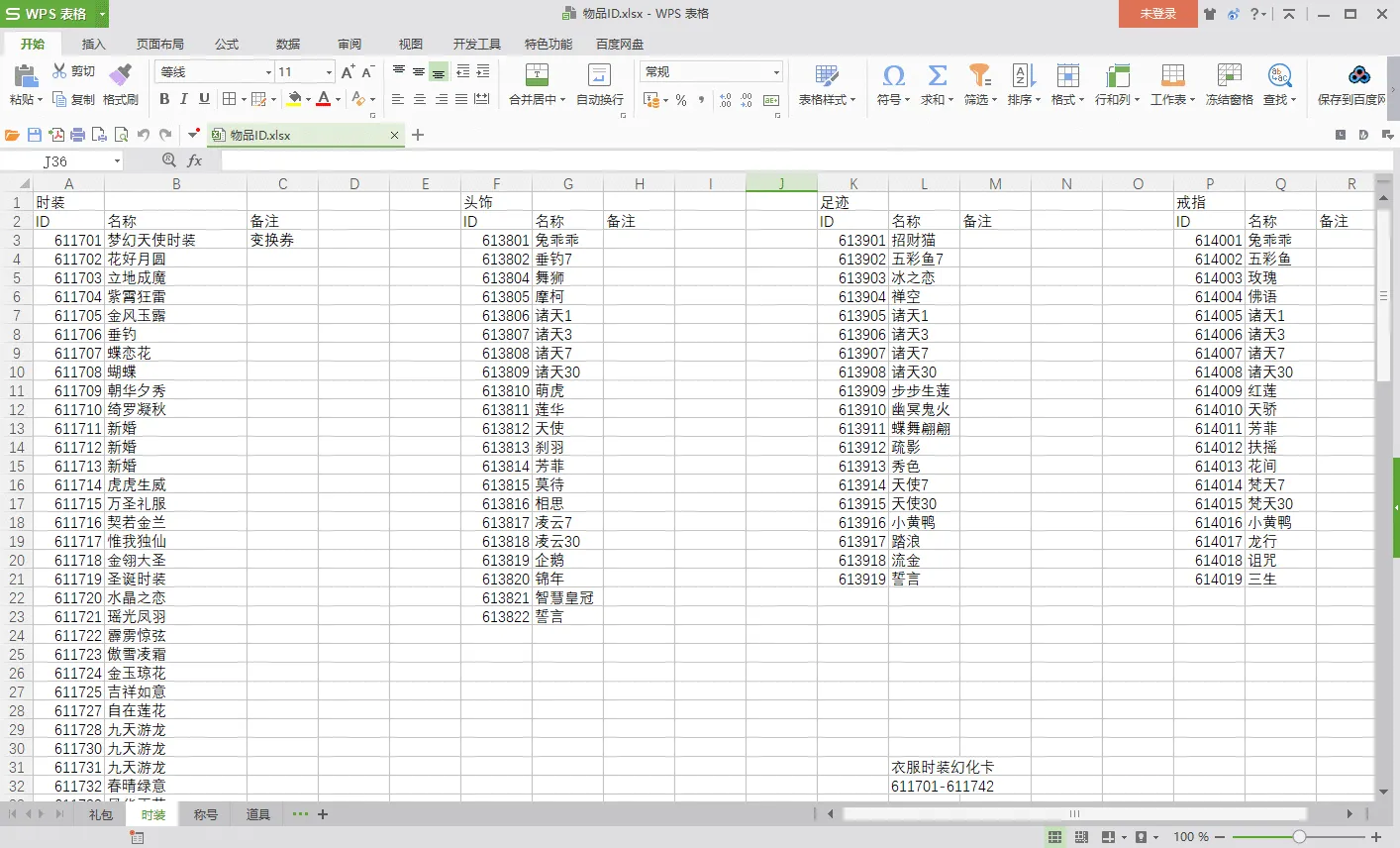Apply percent style to cells
This screenshot has width=1400, height=848.
[681, 100]
